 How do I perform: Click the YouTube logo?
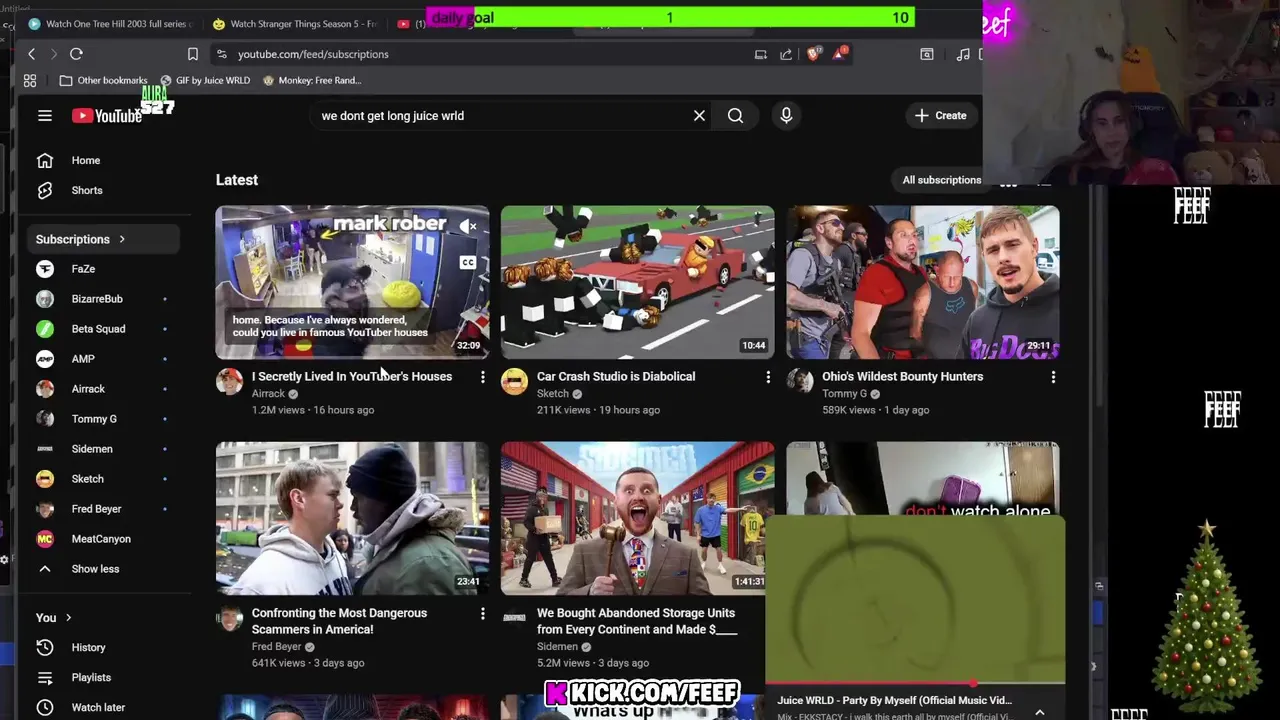[107, 116]
